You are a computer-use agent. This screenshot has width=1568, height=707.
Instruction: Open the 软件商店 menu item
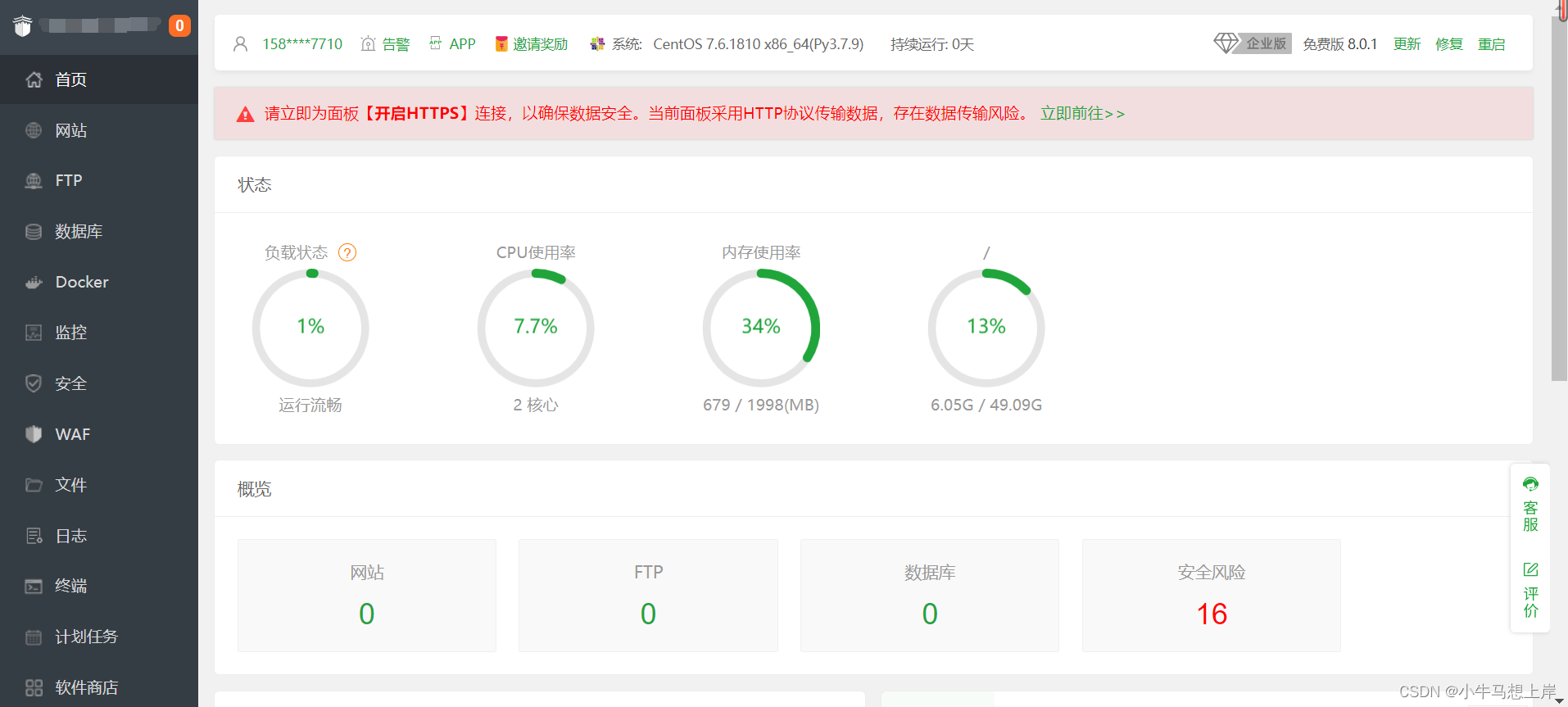[99, 688]
